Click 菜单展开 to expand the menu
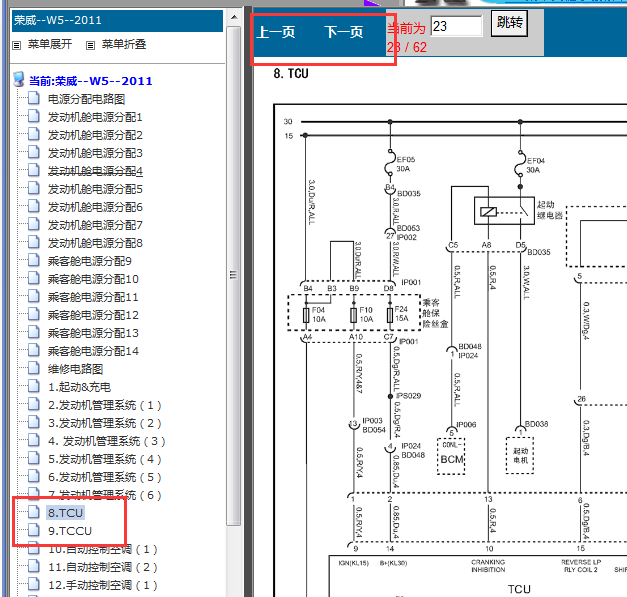The image size is (627, 597). [x=50, y=44]
